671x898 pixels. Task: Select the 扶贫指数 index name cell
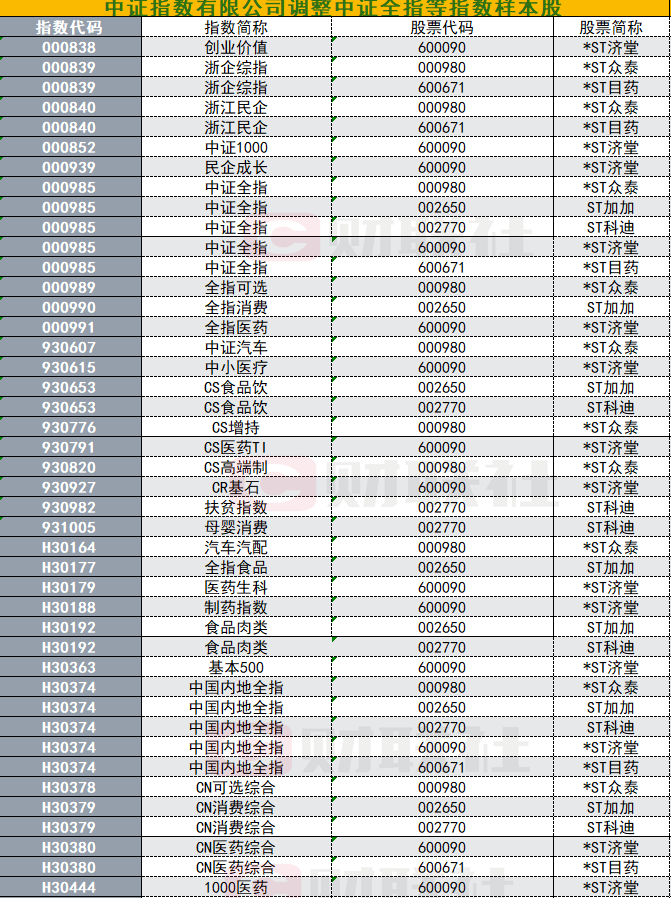pos(236,507)
